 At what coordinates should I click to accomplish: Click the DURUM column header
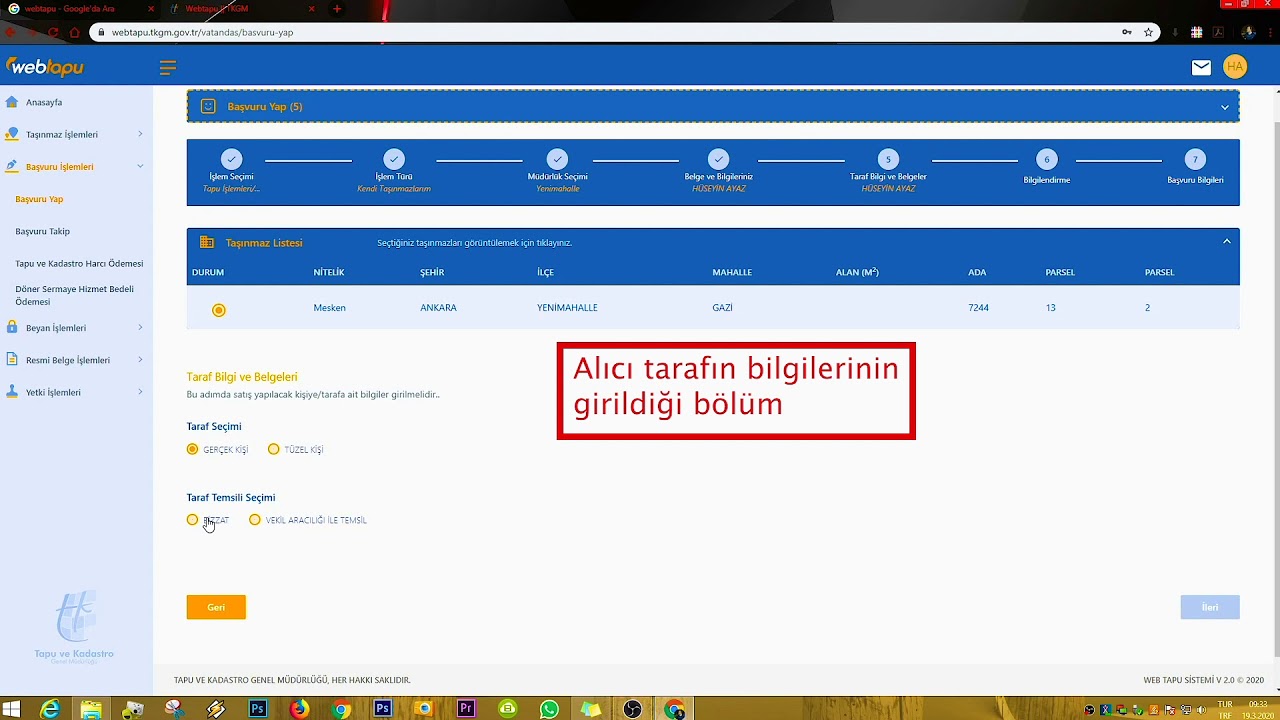pos(208,272)
